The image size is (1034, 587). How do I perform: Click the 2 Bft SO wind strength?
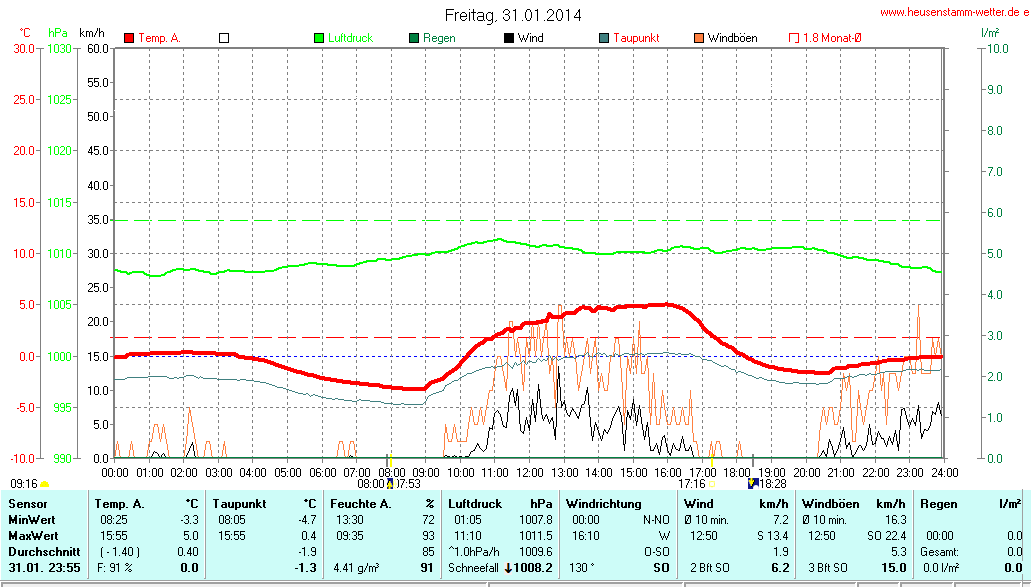710,568
